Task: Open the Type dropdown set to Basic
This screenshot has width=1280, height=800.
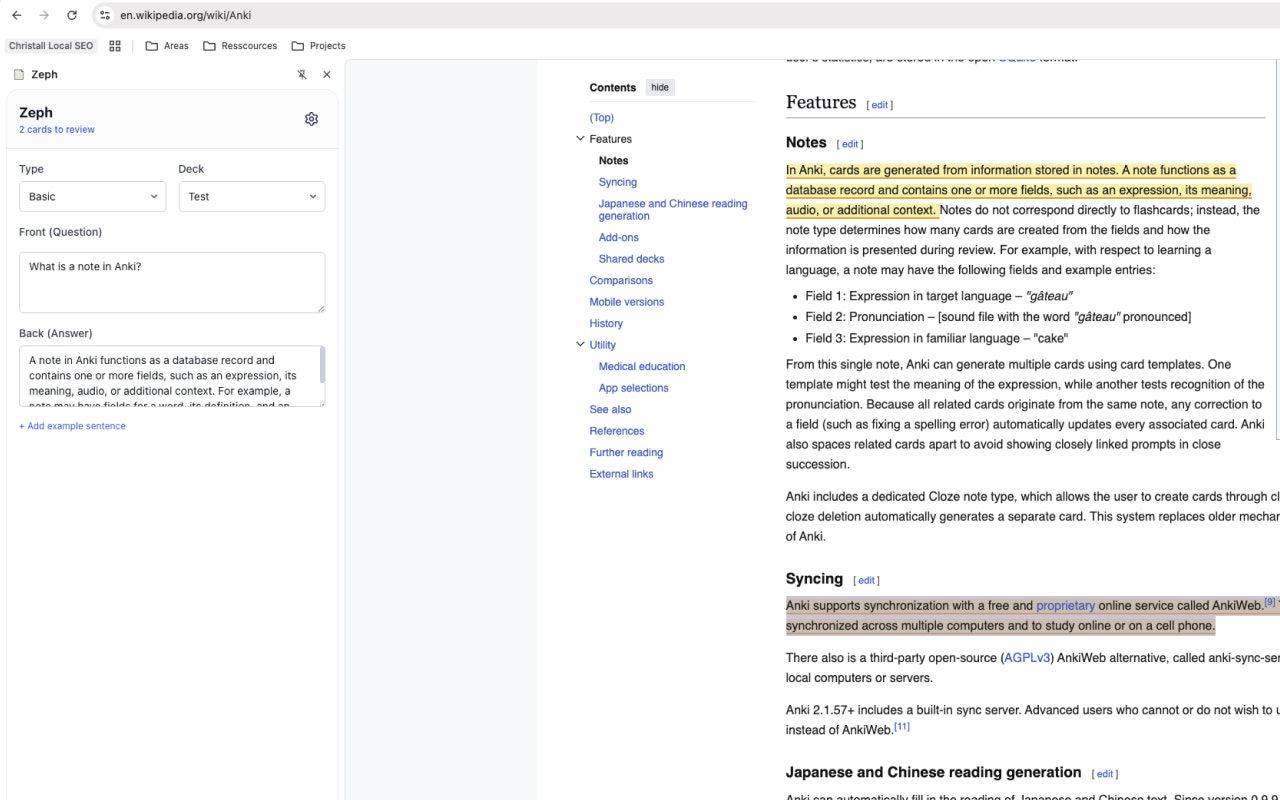Action: 92,197
